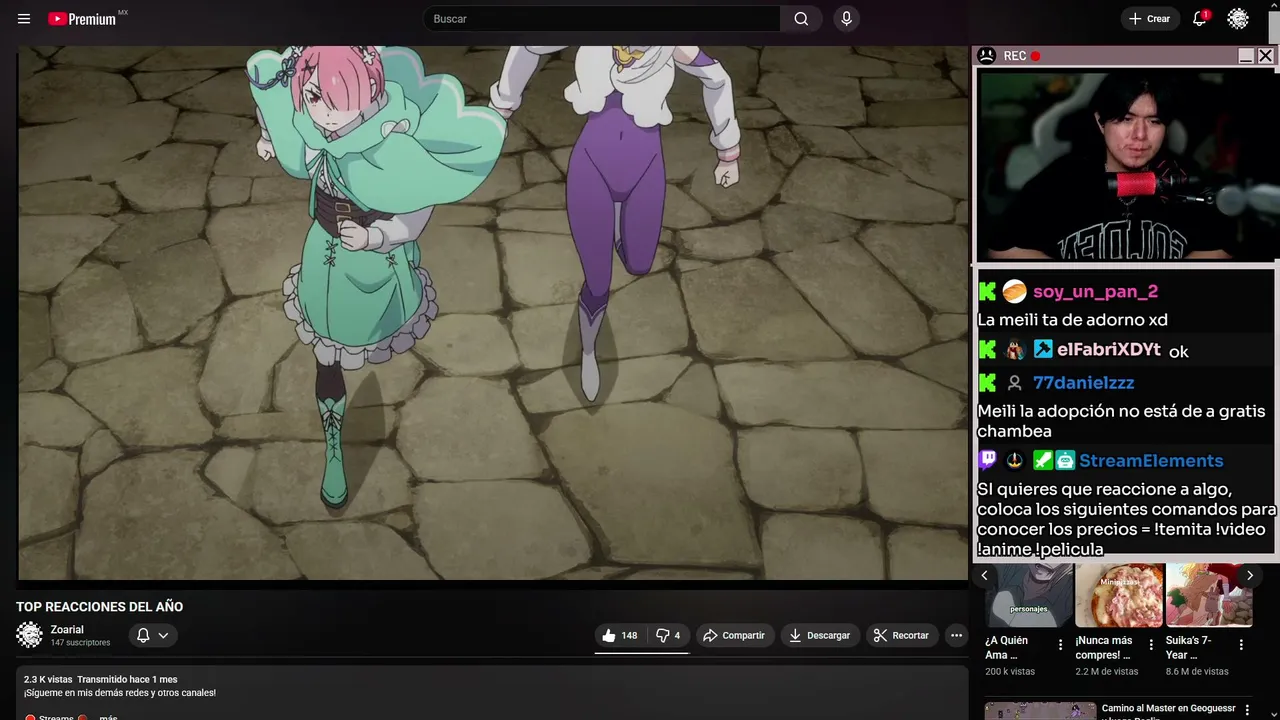The height and width of the screenshot is (720, 1280).
Task: Show next videos in the shelf
Action: (x=1249, y=575)
